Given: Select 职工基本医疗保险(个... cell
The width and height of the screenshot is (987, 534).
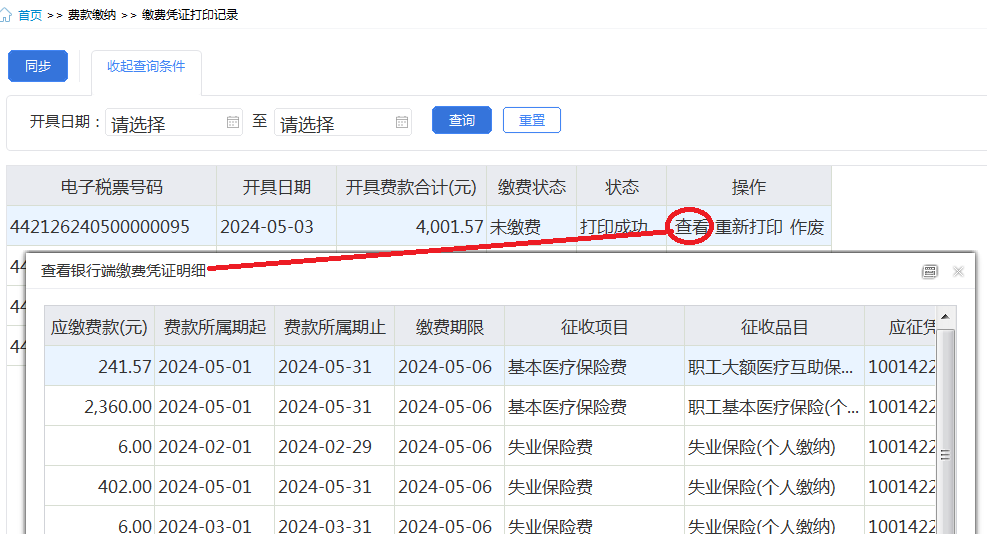Looking at the screenshot, I should tap(773, 407).
